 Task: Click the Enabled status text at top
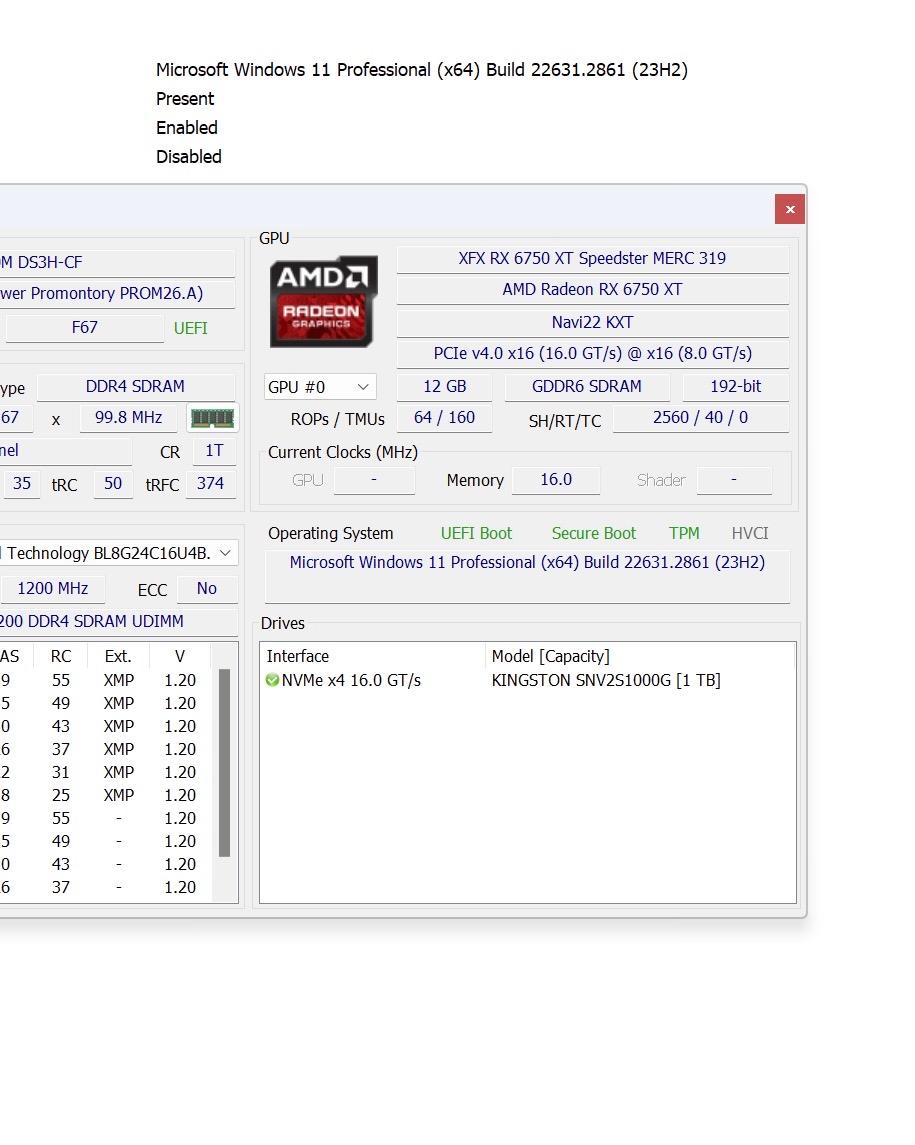(187, 128)
